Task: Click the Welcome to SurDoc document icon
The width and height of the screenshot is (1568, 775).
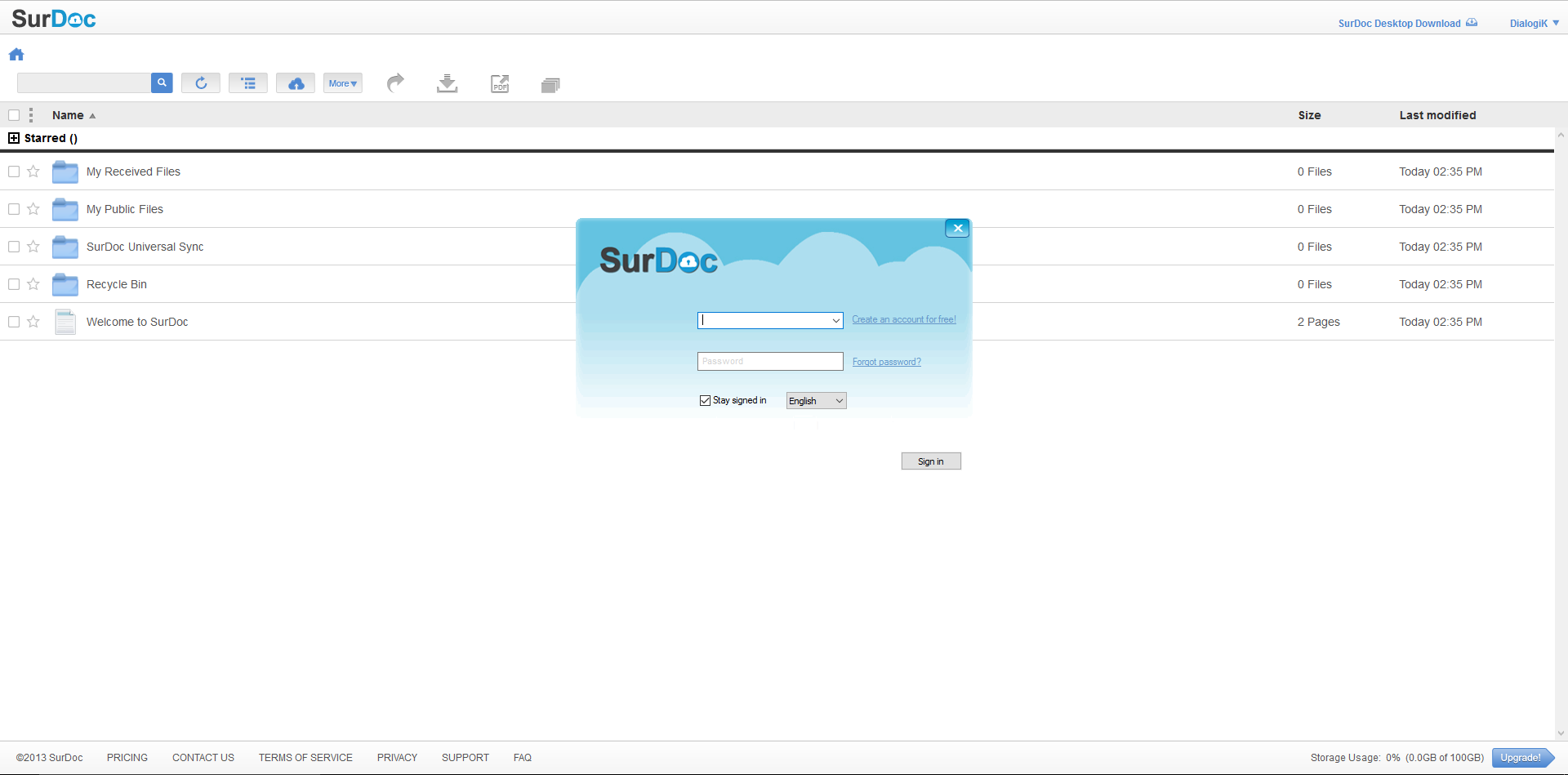Action: pos(65,322)
